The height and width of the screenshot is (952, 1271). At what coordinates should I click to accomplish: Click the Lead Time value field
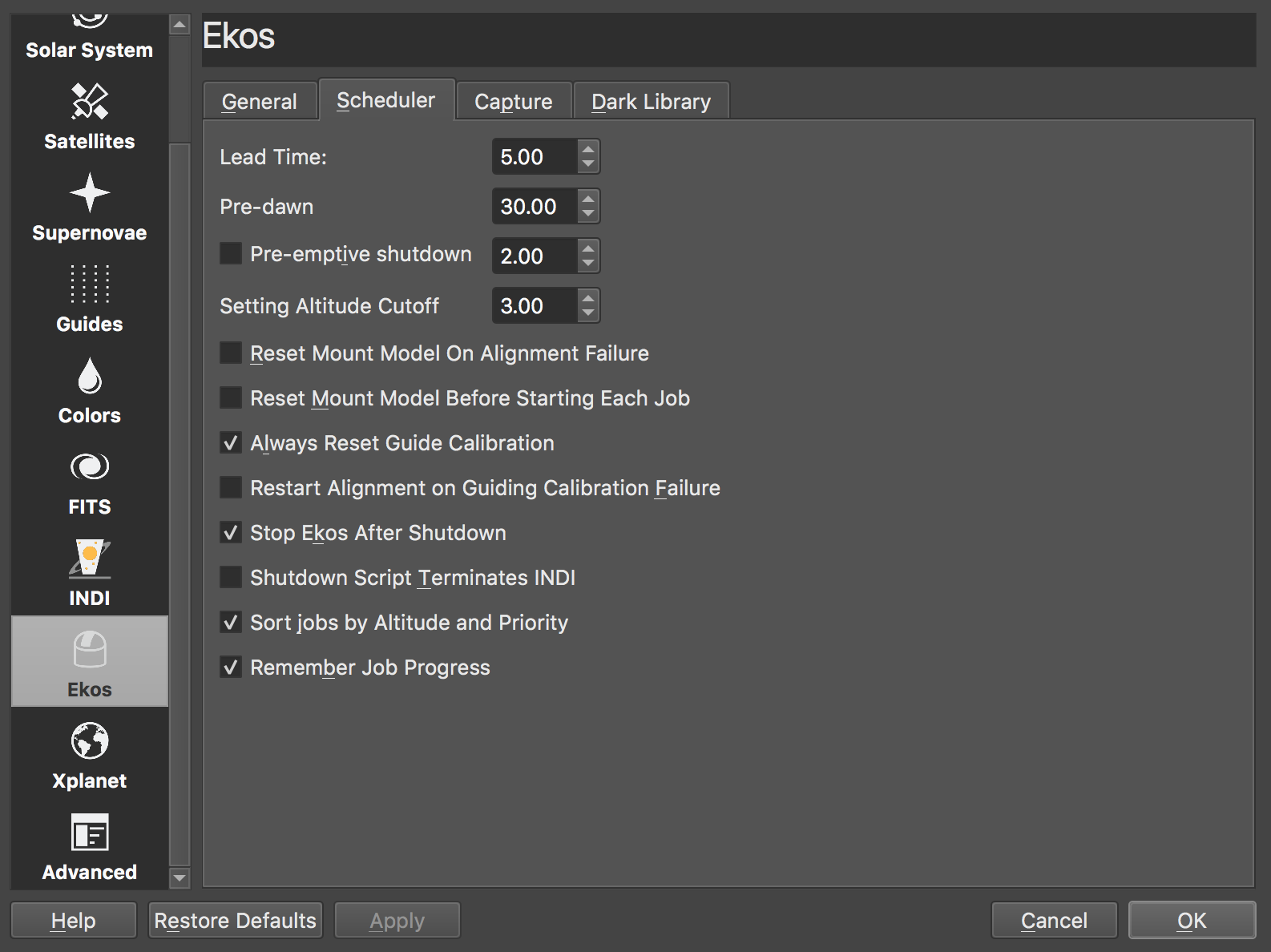click(535, 157)
